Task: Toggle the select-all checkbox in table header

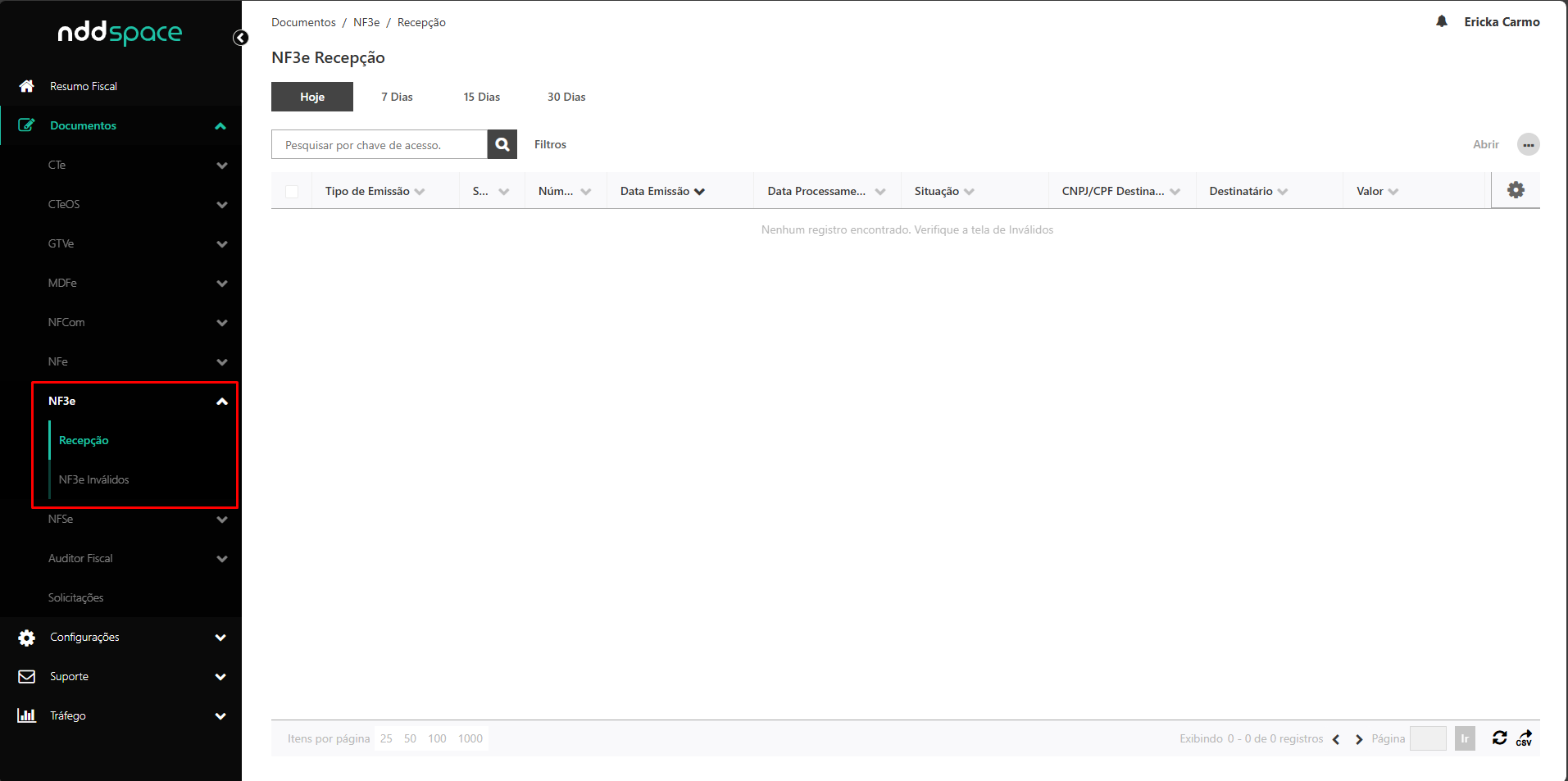Action: click(292, 191)
